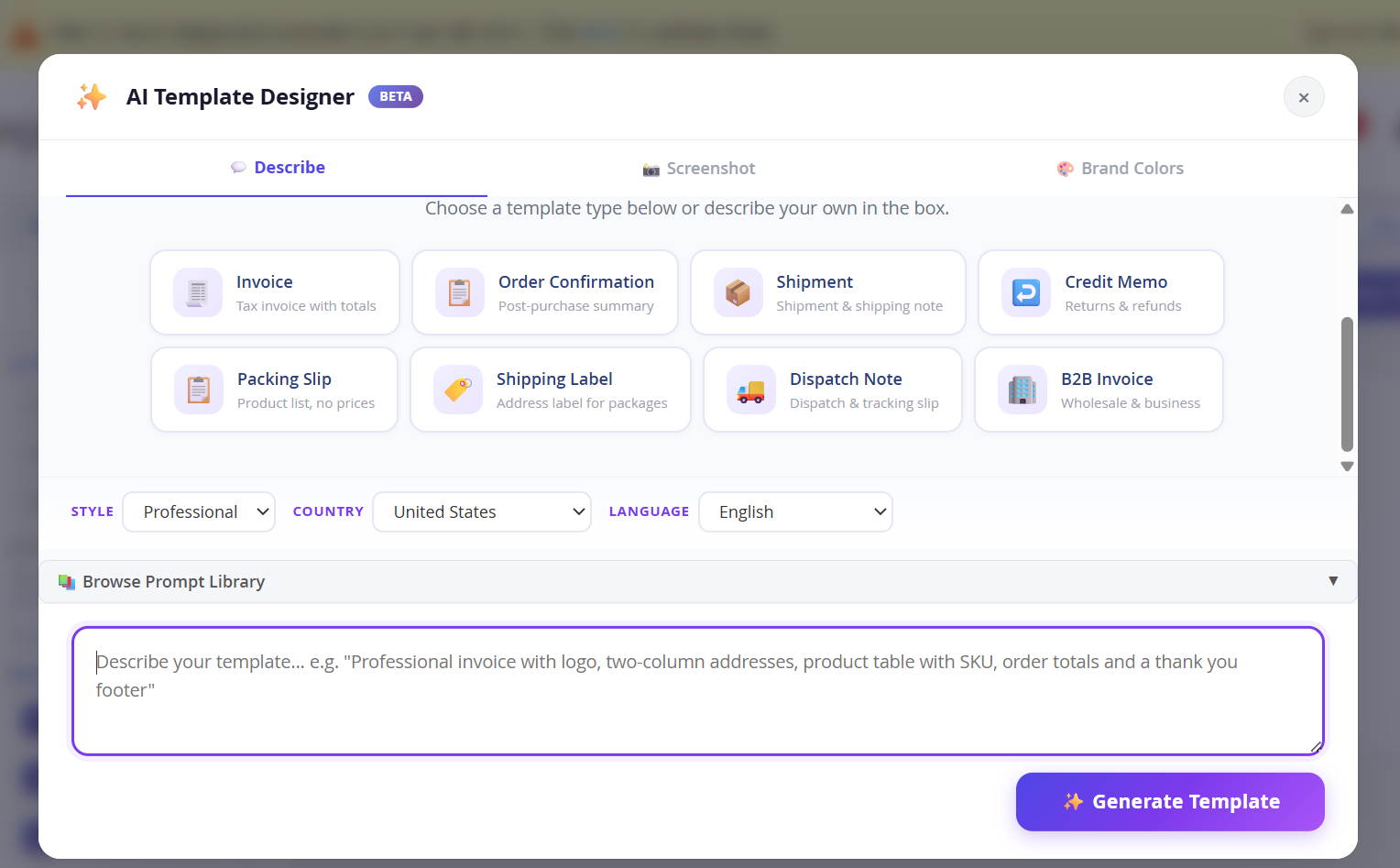This screenshot has height=868, width=1400.
Task: Click the "Tax invoice with totals" subtitle
Action: point(306,306)
